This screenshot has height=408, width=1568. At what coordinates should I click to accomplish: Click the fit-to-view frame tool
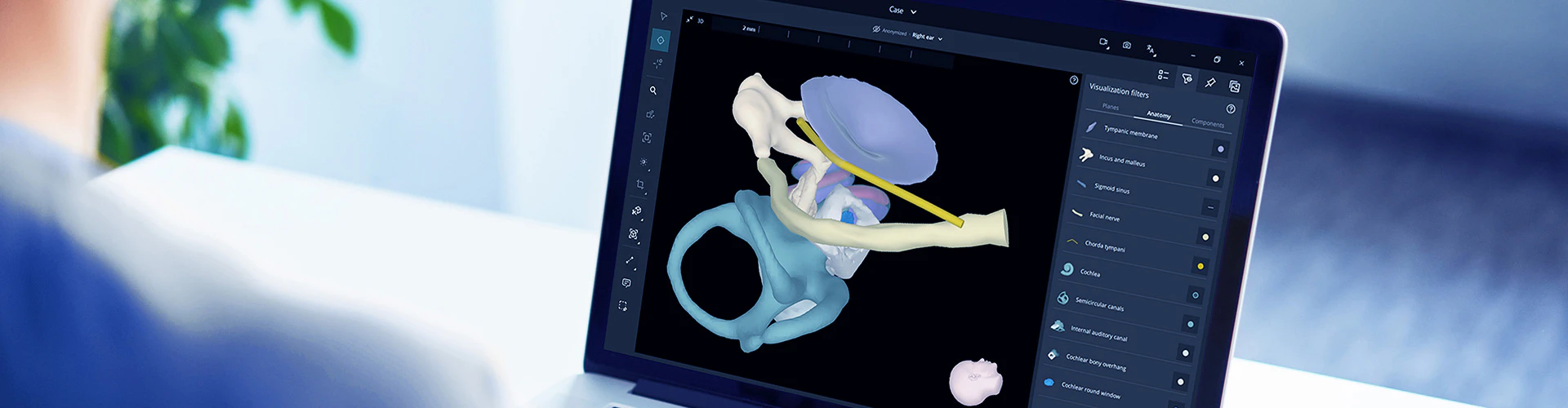647,138
